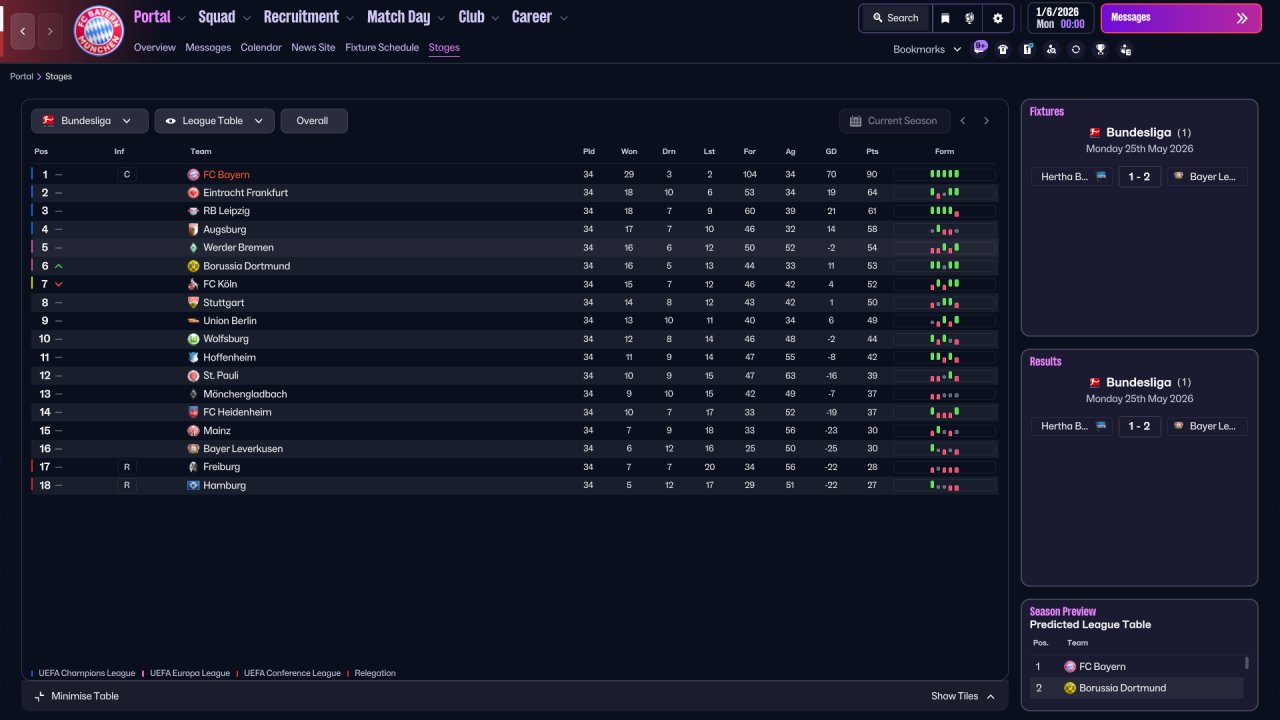This screenshot has width=1280, height=720.
Task: Click the Bayer Leverkusen crest in Results panel
Action: coord(1179,426)
